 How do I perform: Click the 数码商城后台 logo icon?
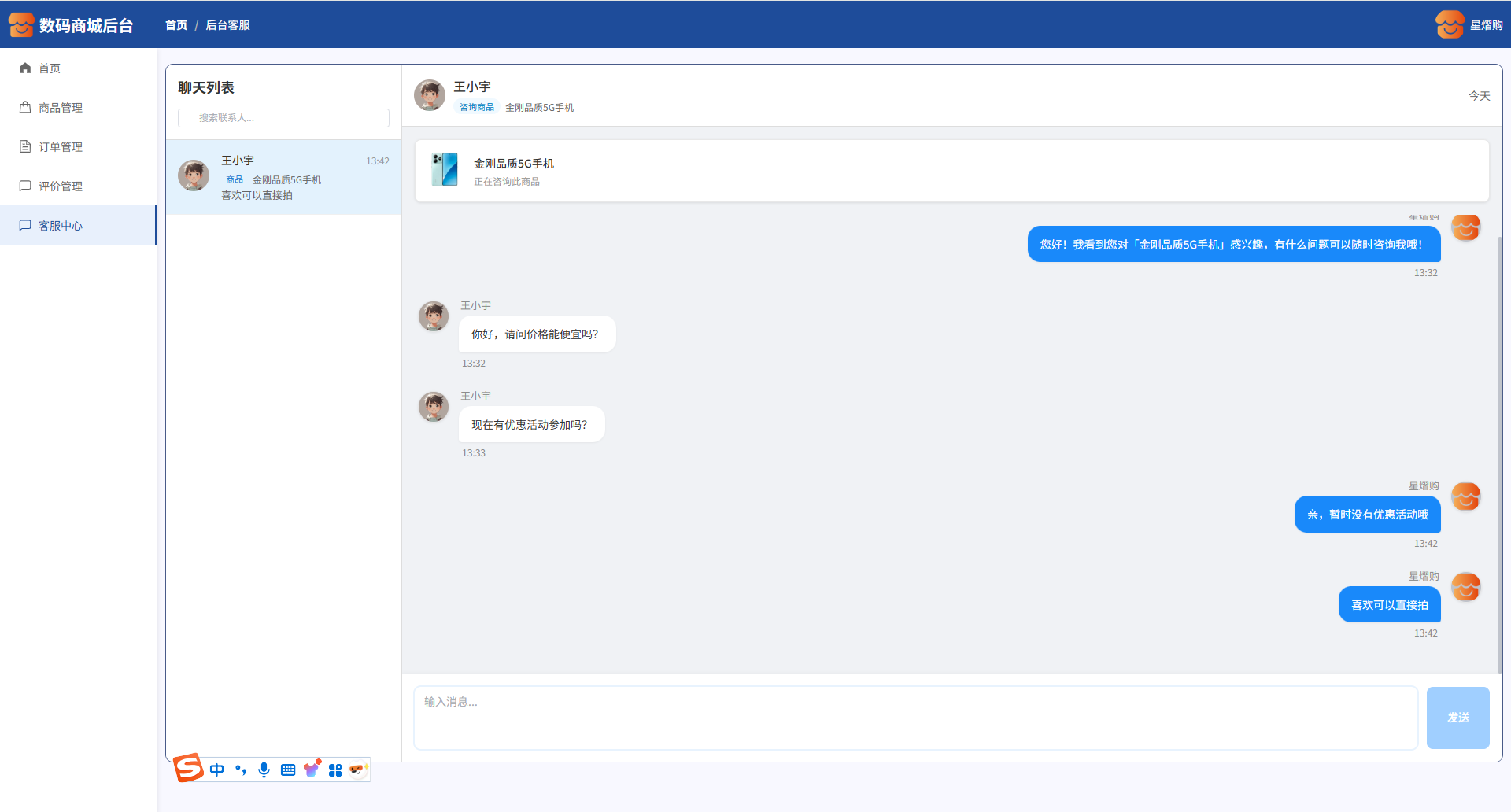[x=21, y=24]
